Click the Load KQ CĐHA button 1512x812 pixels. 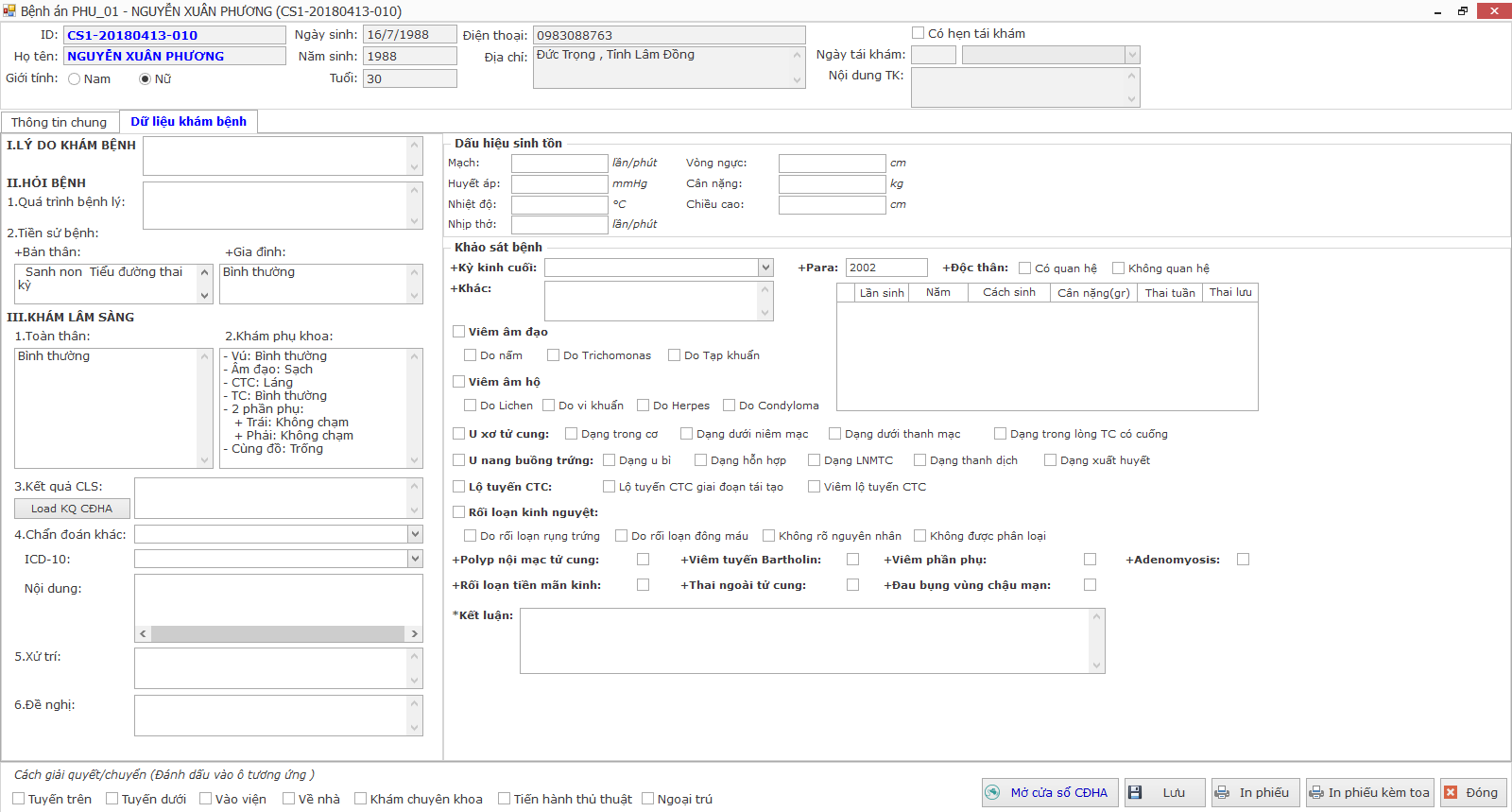tap(72, 509)
